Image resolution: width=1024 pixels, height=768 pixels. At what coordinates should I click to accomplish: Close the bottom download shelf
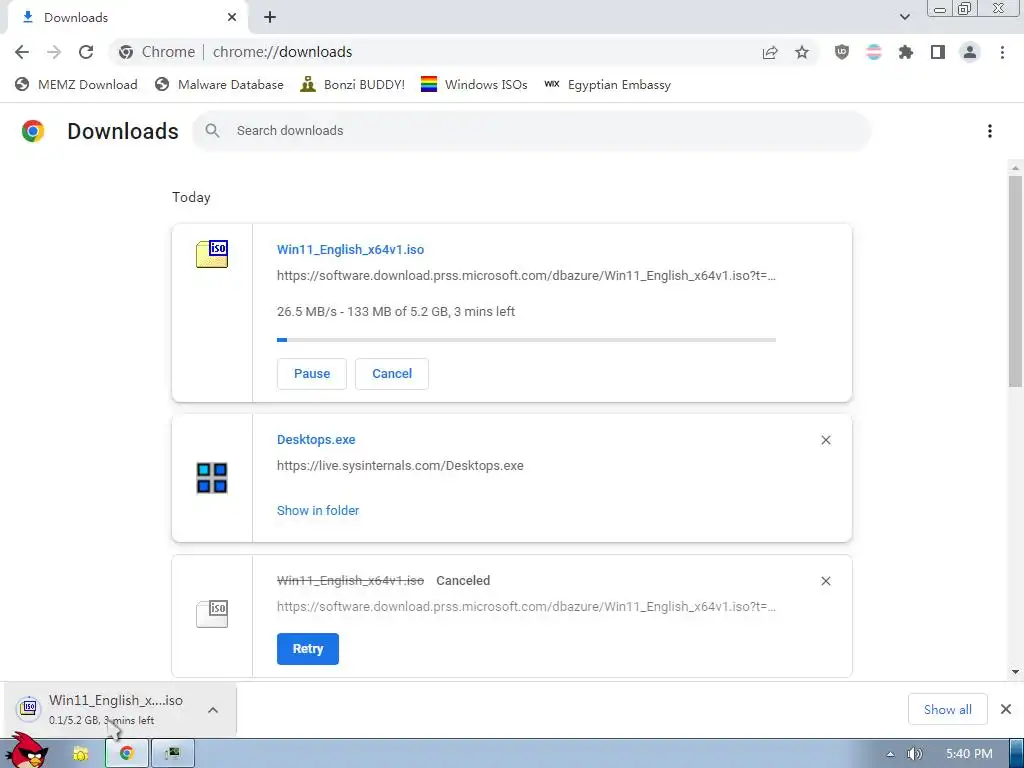coord(1006,709)
